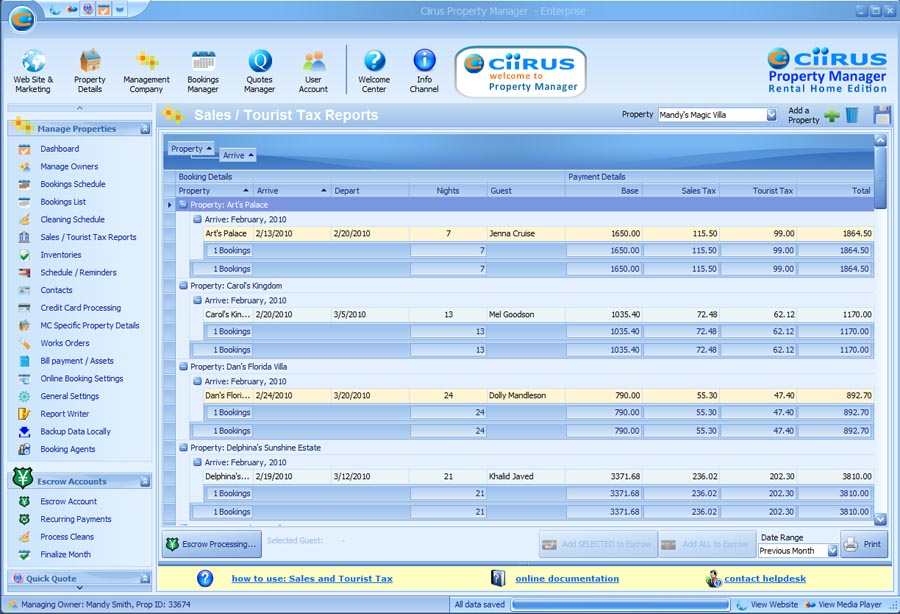Screen dimensions: 900x614
Task: Click the floppy disk save icon
Action: (x=882, y=115)
